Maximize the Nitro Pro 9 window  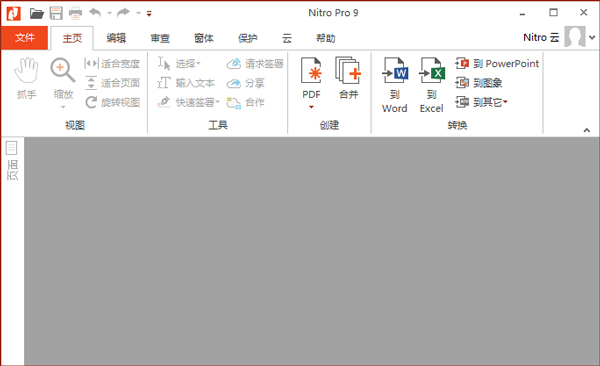pos(553,13)
